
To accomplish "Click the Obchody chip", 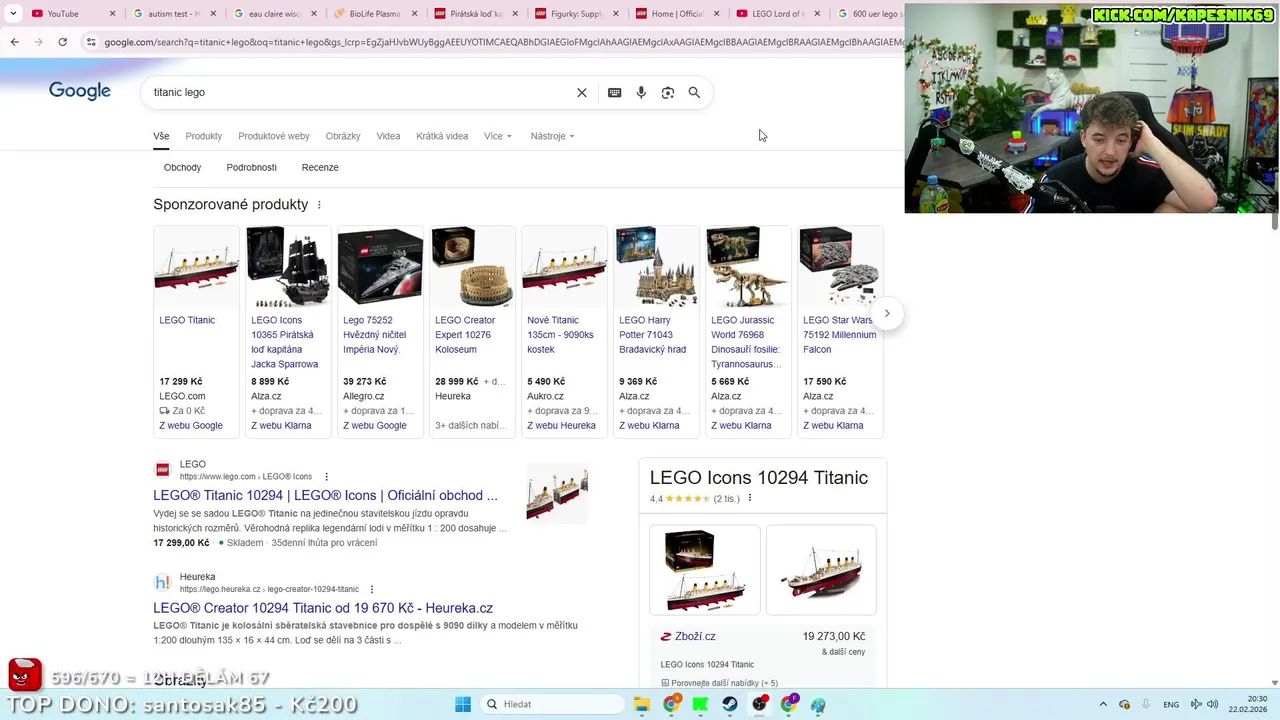I will (x=182, y=167).
